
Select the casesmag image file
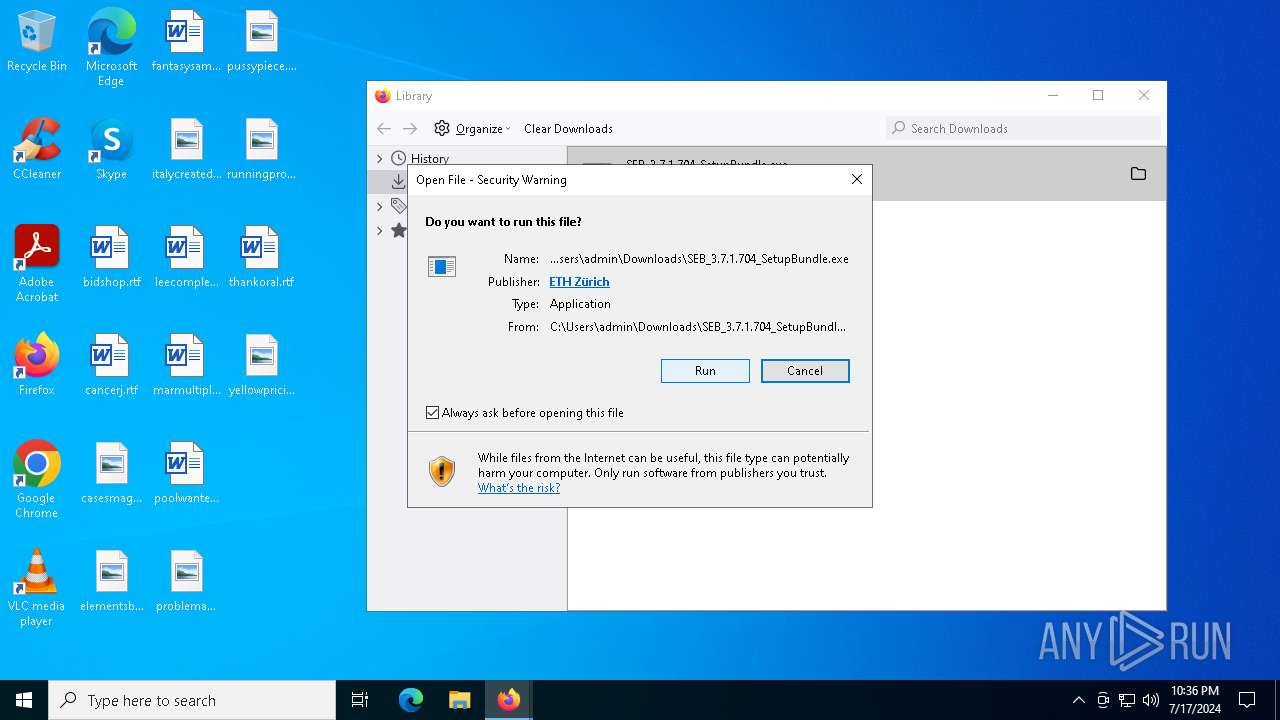pos(111,474)
